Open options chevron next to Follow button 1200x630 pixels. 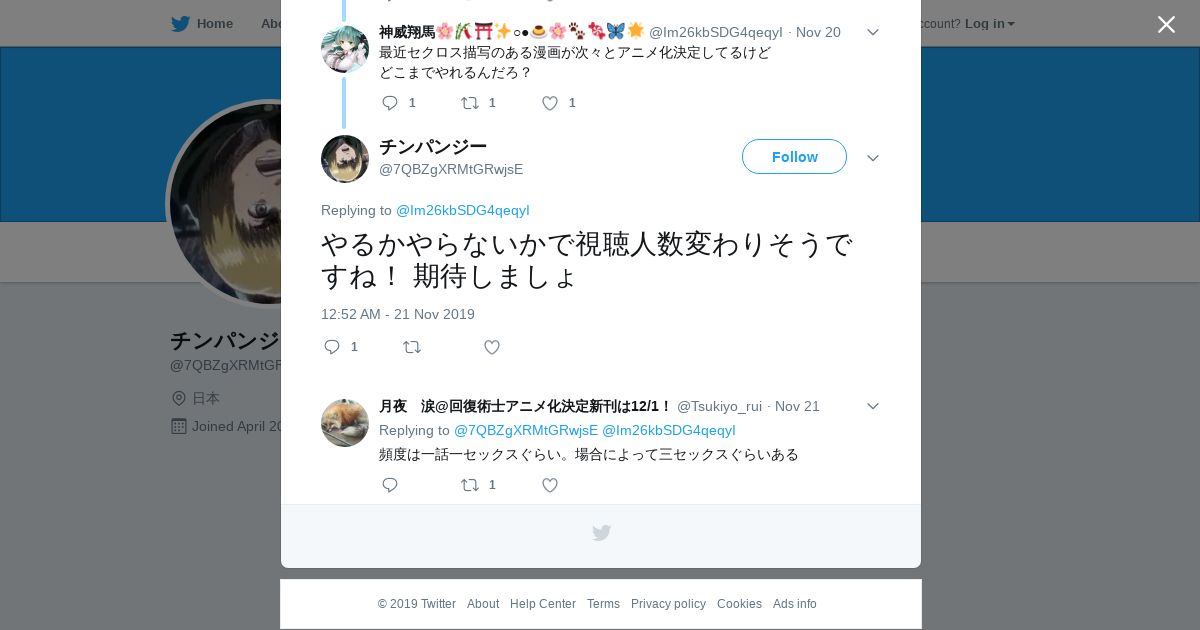click(873, 158)
